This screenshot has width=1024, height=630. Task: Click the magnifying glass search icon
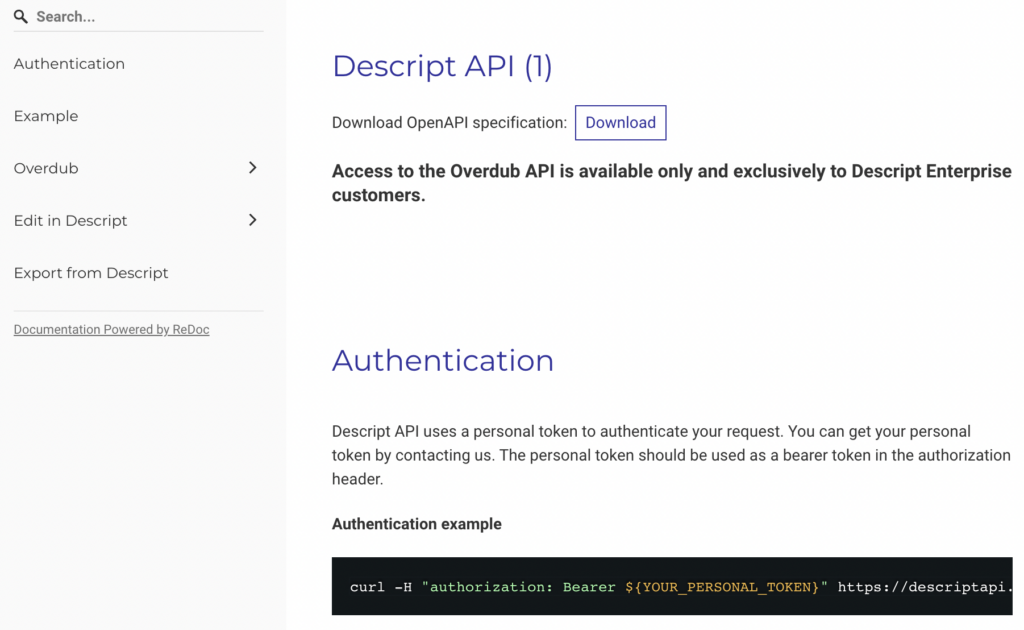click(x=21, y=17)
